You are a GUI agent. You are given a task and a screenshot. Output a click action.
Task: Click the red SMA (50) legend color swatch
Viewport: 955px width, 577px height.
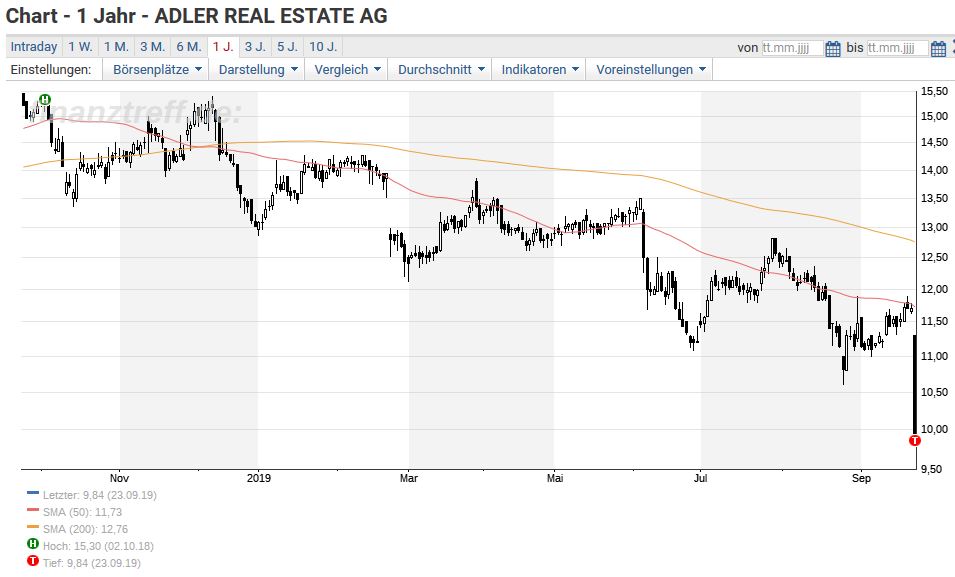click(33, 510)
